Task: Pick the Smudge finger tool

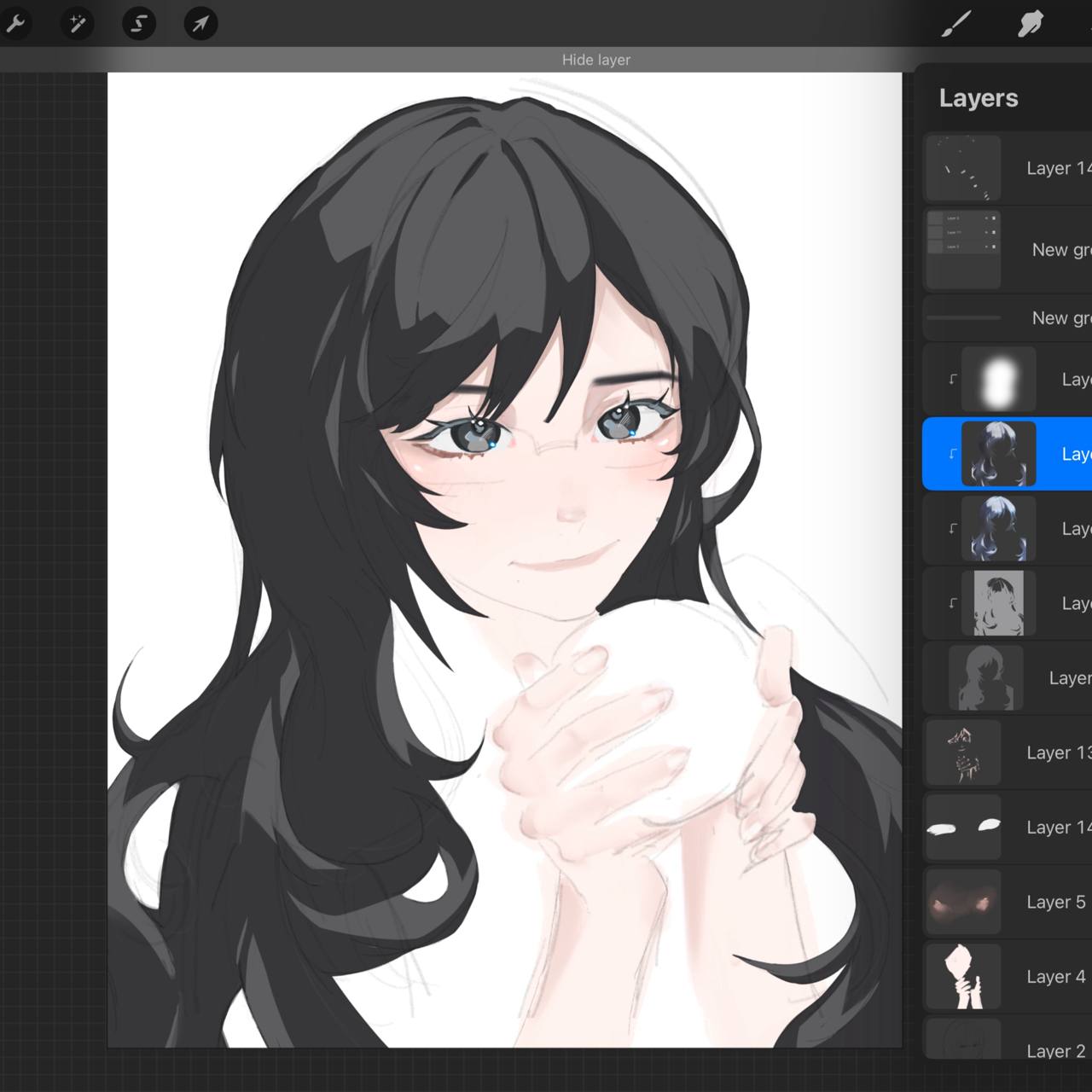Action: point(1031,24)
